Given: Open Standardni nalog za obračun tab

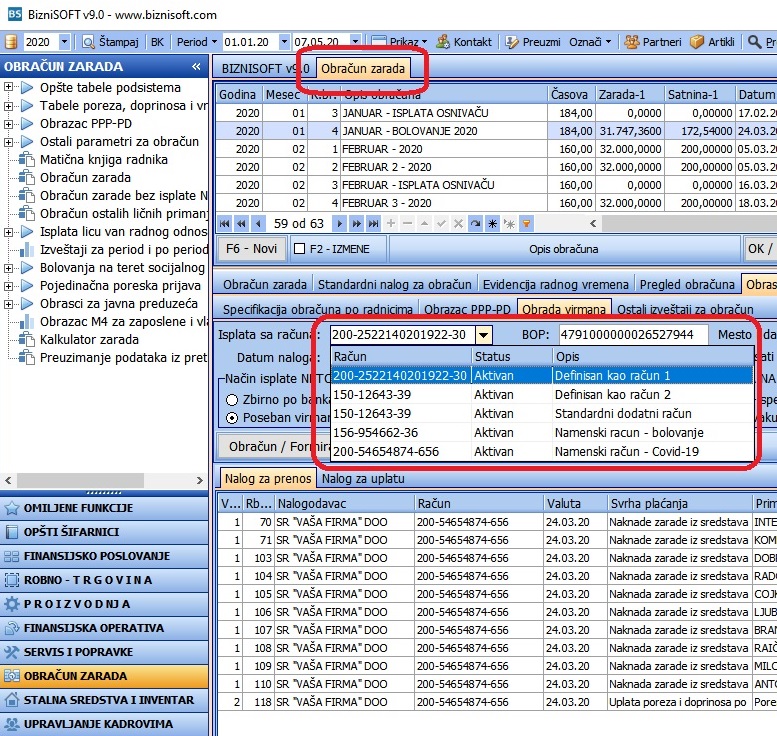Looking at the screenshot, I should click(394, 284).
